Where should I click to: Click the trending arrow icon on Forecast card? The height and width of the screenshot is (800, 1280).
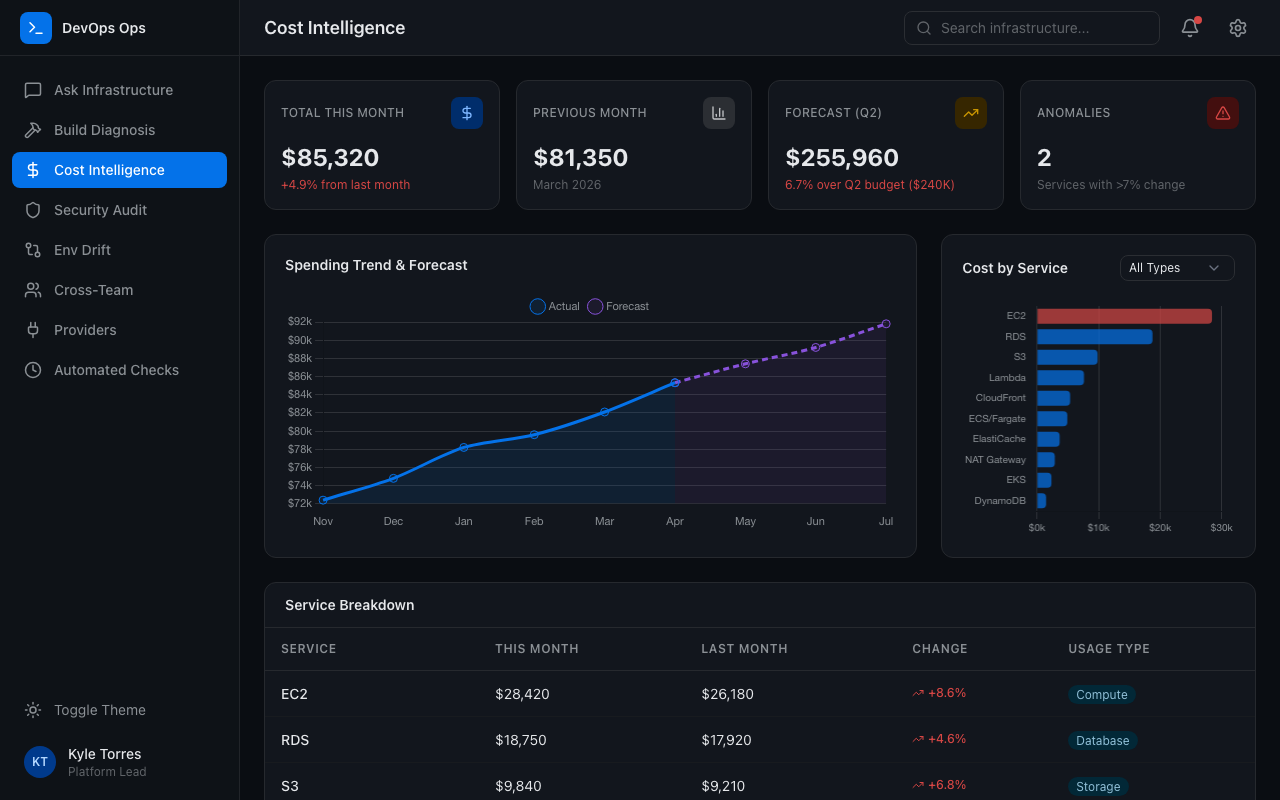[970, 113]
